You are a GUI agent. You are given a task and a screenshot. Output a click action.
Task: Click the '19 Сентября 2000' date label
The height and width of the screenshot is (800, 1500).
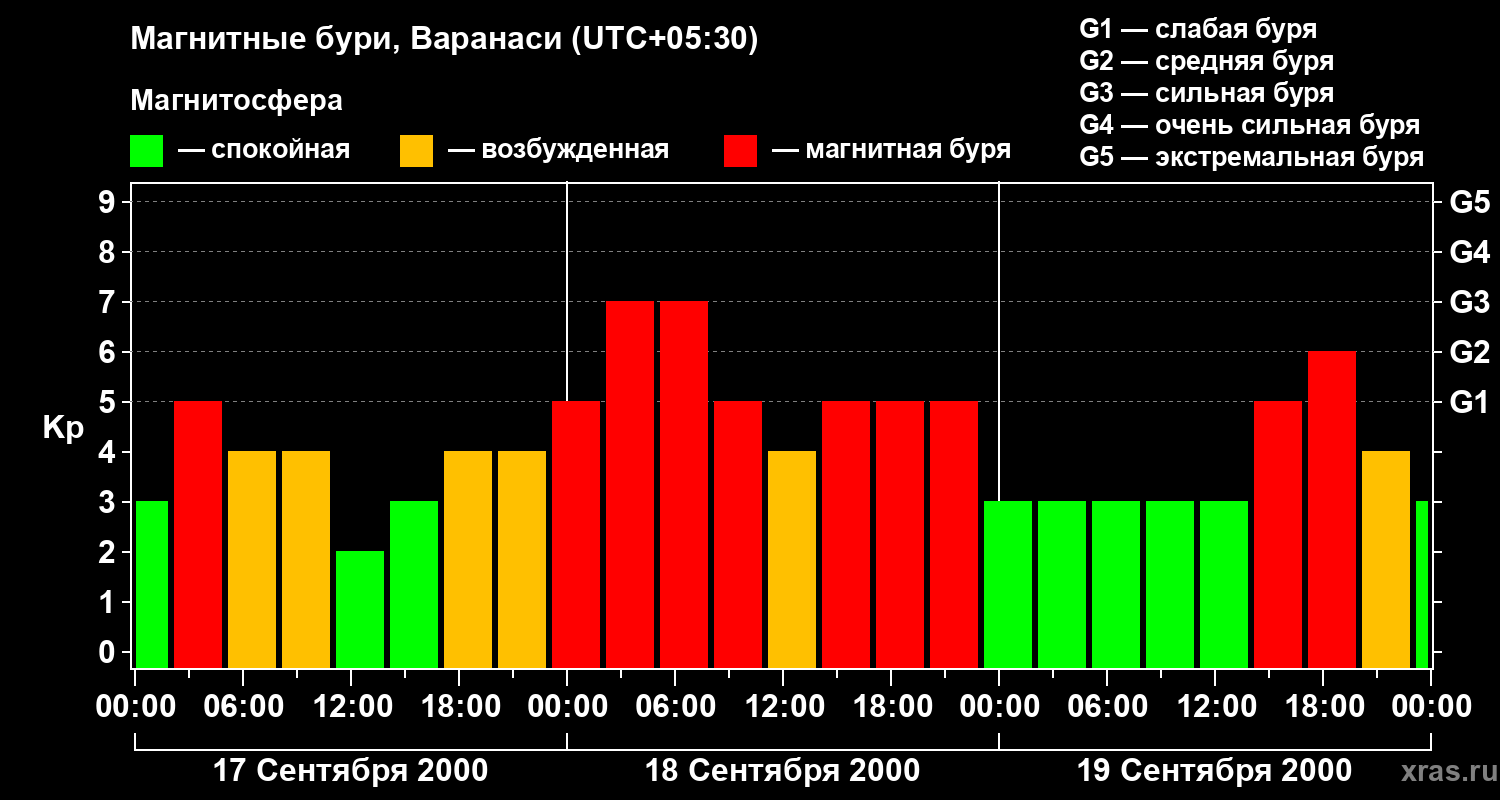(x=1215, y=771)
